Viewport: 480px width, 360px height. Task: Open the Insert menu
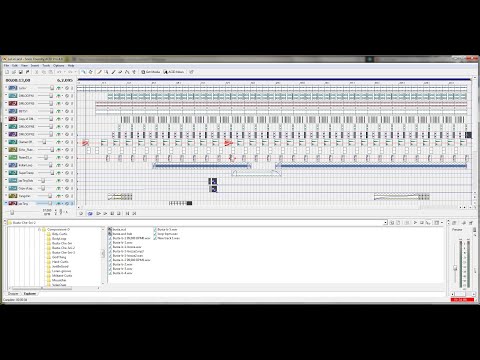click(x=35, y=66)
